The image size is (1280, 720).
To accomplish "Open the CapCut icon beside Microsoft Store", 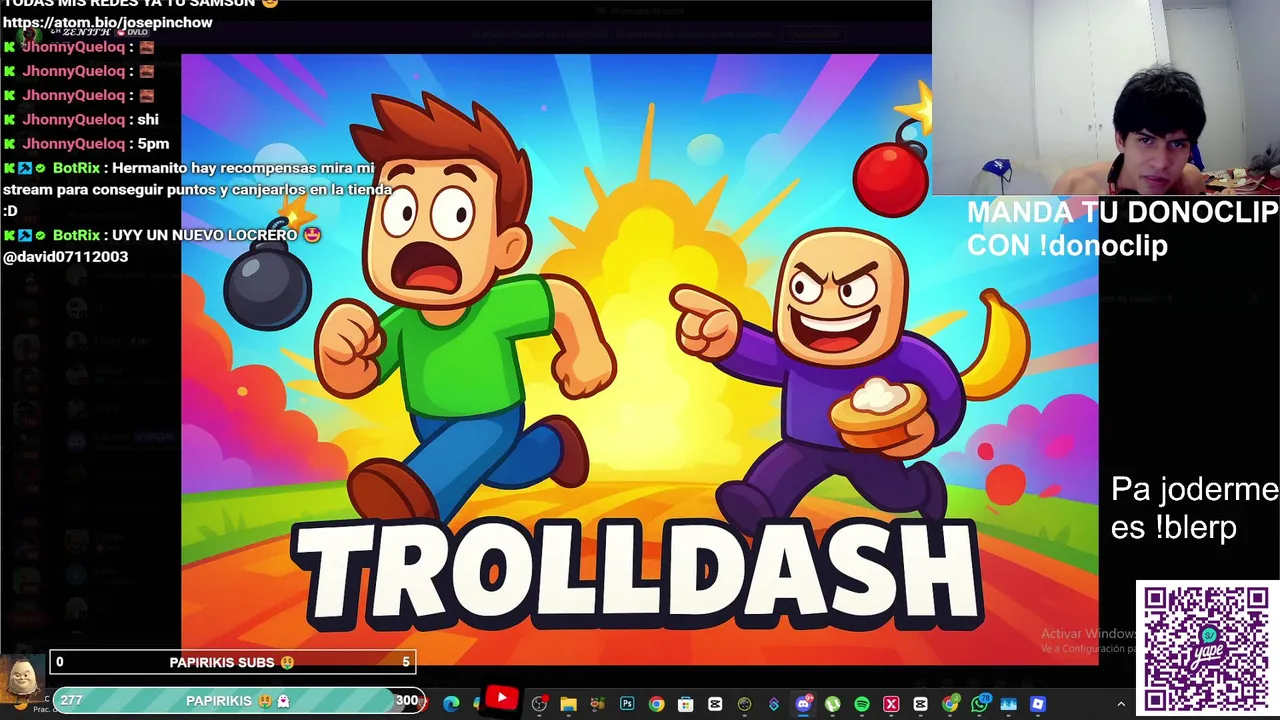I will coord(715,704).
